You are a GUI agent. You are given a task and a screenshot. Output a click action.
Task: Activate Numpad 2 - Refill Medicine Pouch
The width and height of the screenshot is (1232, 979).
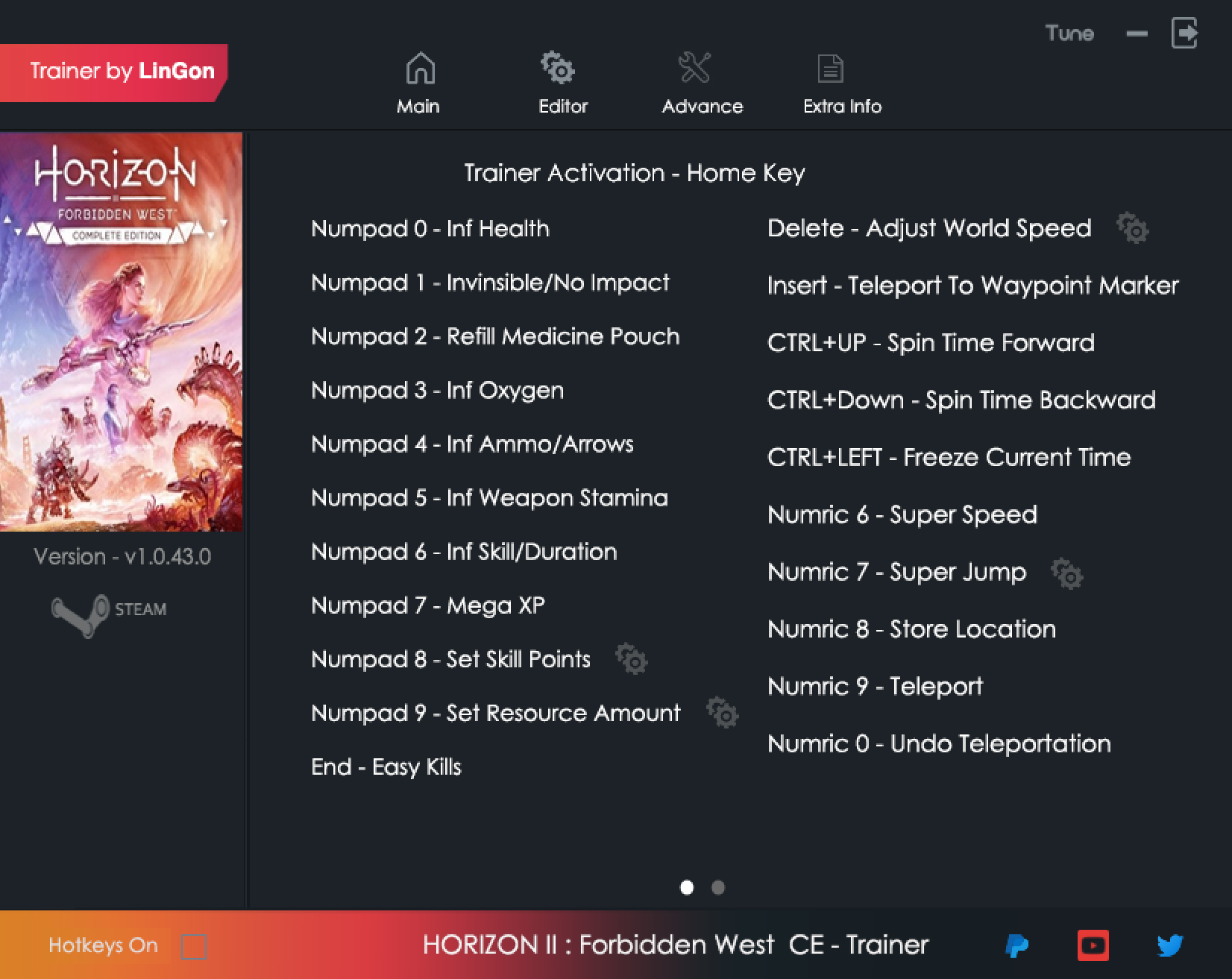click(495, 337)
